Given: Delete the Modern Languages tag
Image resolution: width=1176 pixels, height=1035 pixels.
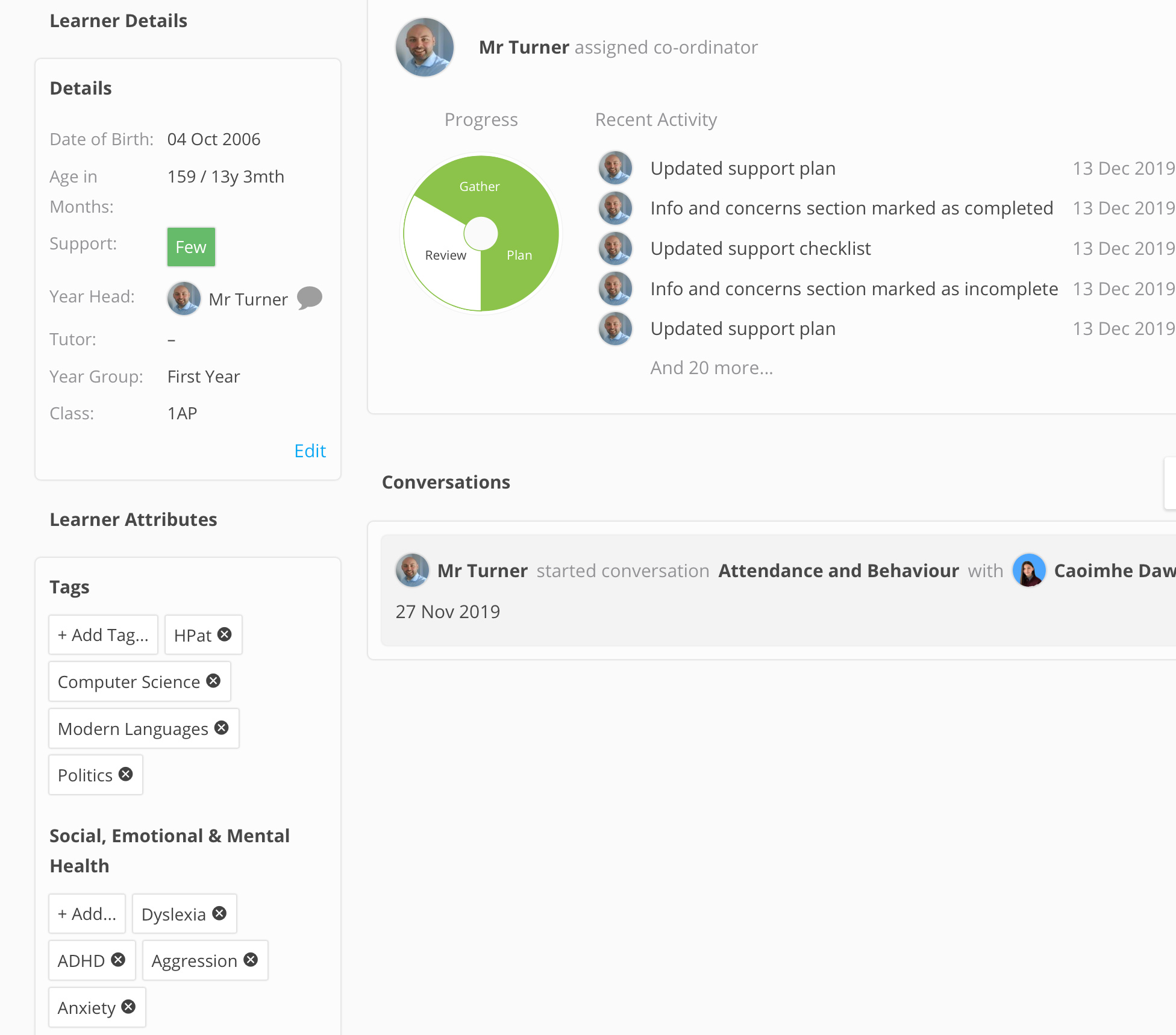Looking at the screenshot, I should [222, 728].
